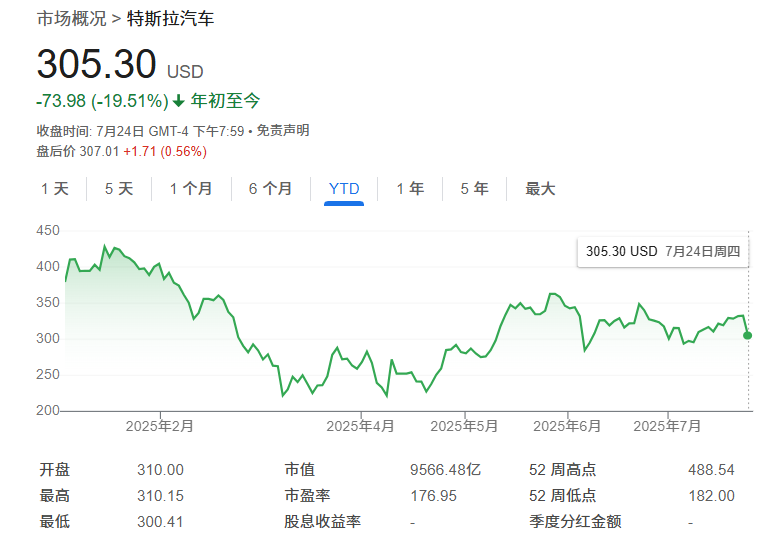Click the 免责声明 link
784x551 pixels.
pos(283,131)
